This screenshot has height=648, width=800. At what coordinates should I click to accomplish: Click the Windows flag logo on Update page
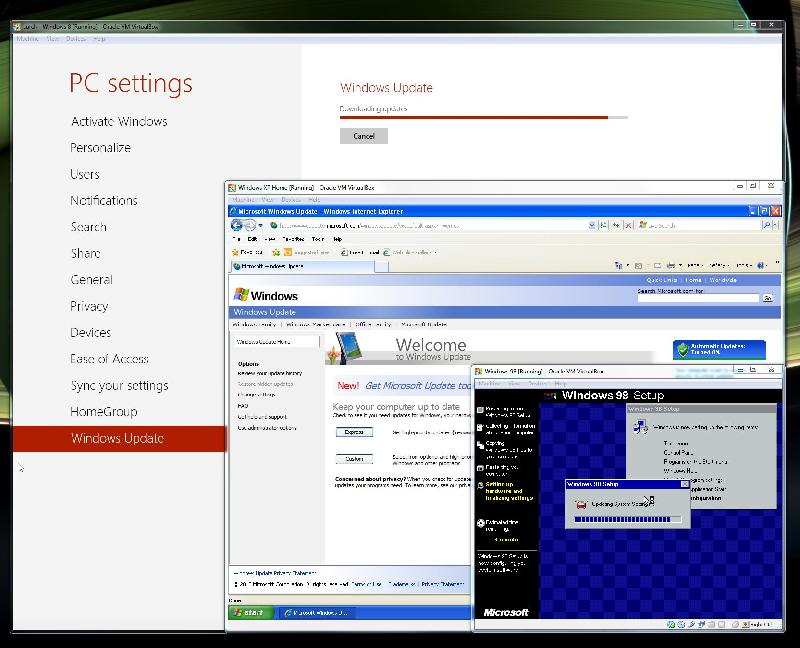[241, 295]
